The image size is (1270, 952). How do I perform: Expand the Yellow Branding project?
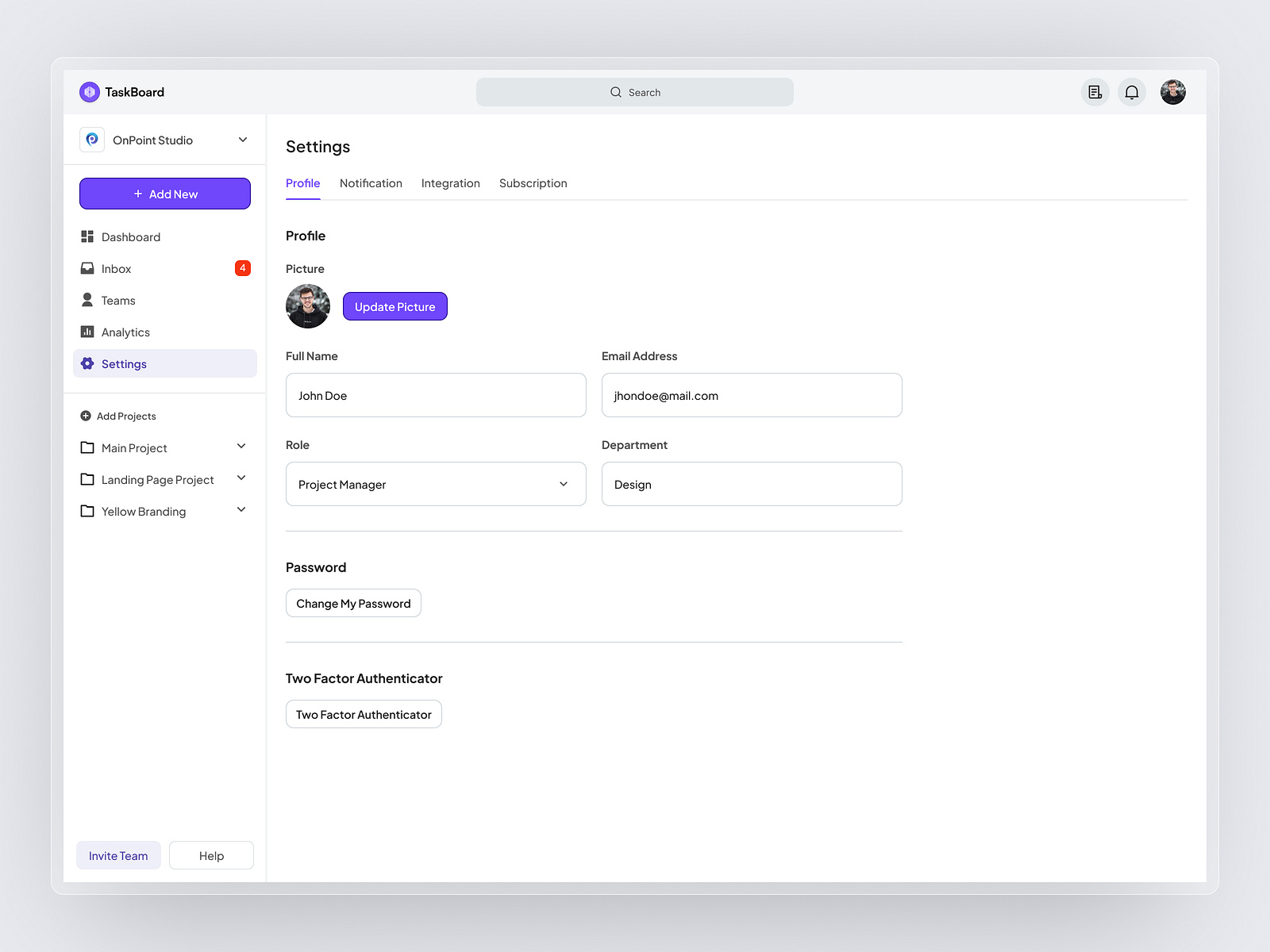point(241,510)
